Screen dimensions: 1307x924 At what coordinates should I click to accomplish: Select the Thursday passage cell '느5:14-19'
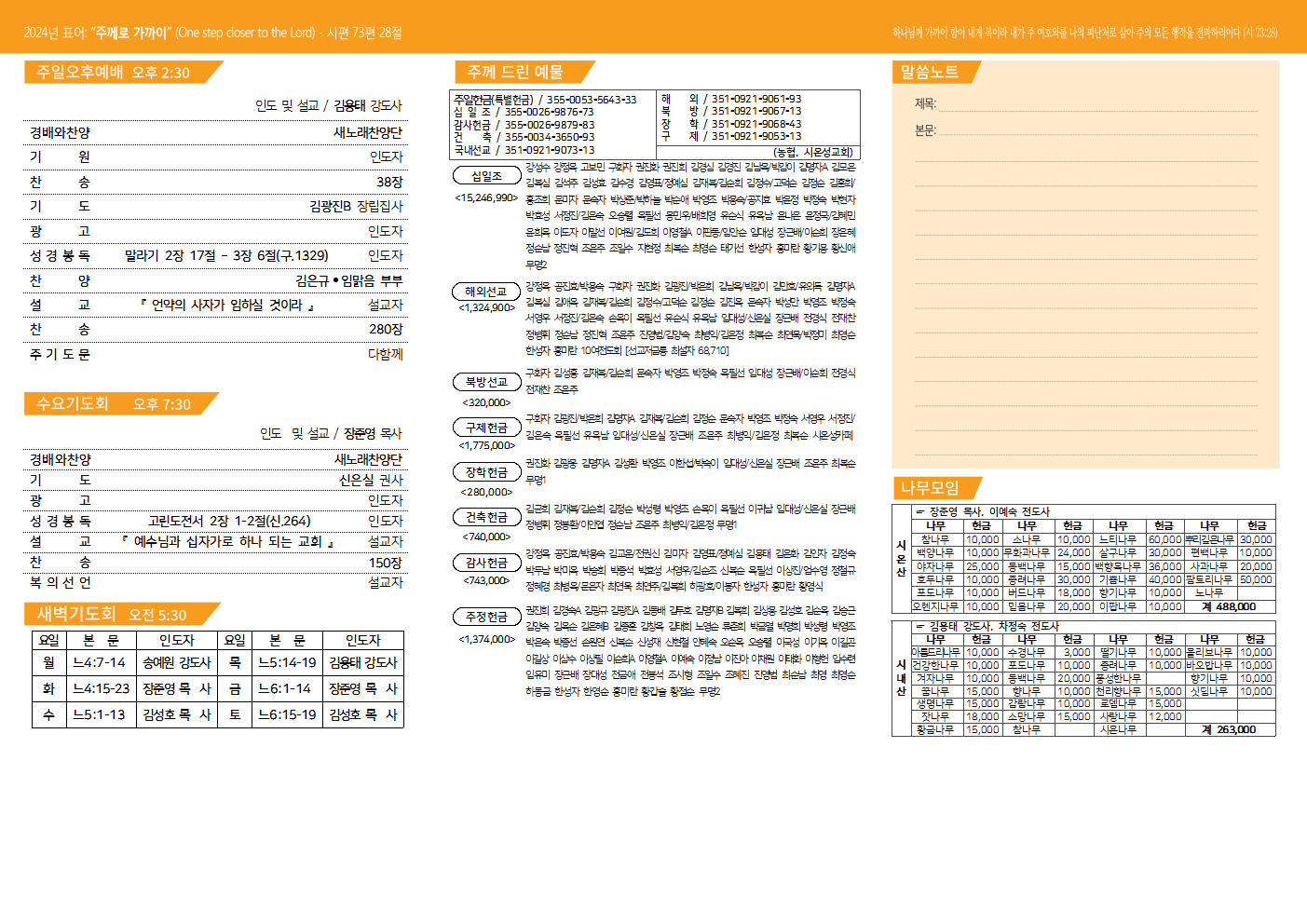(x=288, y=662)
